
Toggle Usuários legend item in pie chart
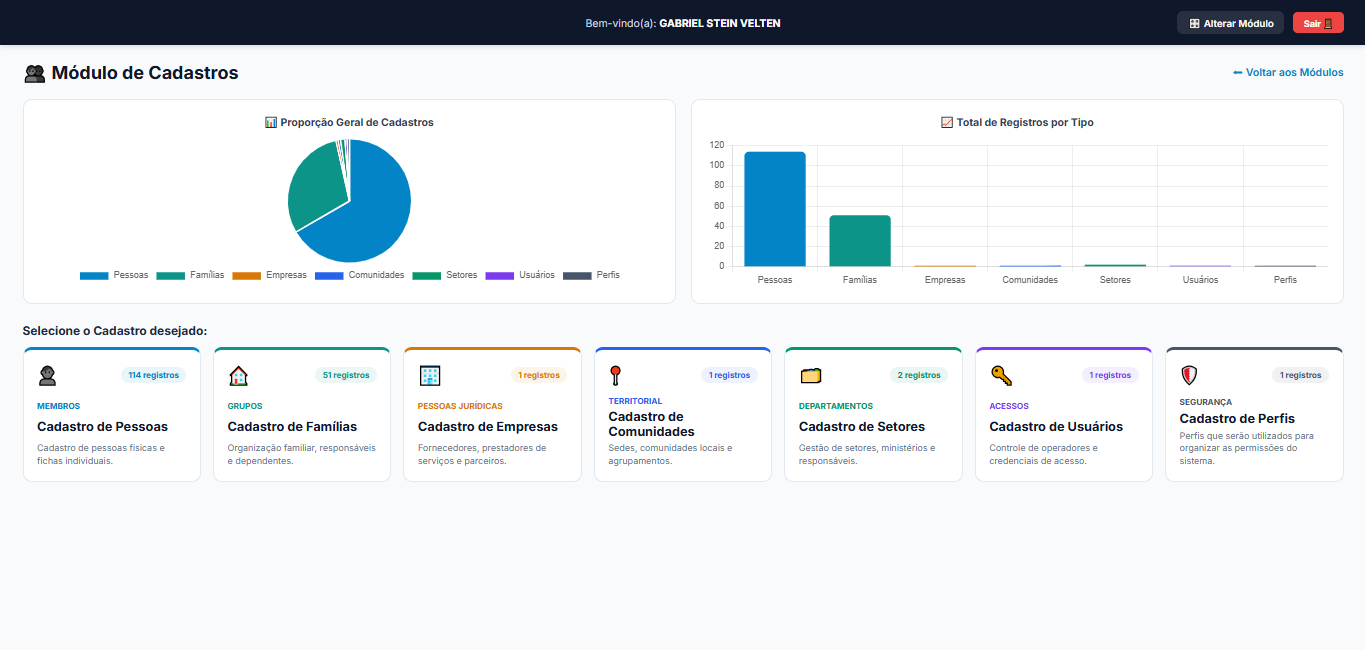pyautogui.click(x=520, y=275)
